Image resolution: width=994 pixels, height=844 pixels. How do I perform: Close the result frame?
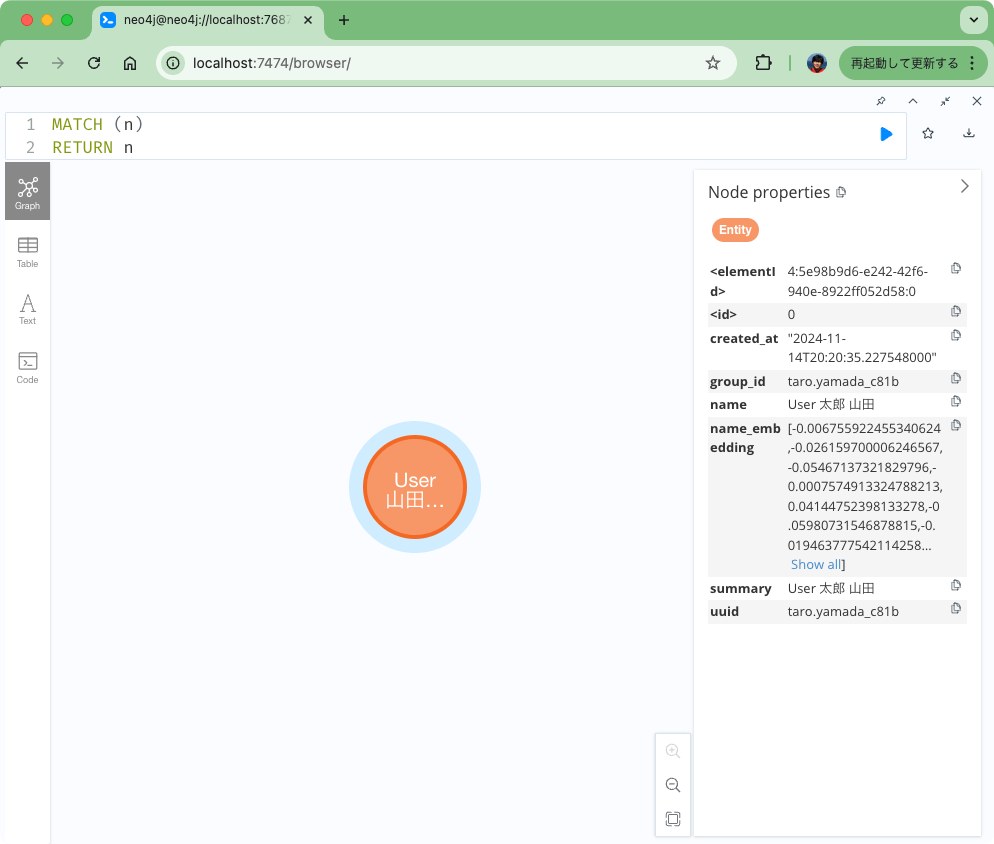click(977, 101)
